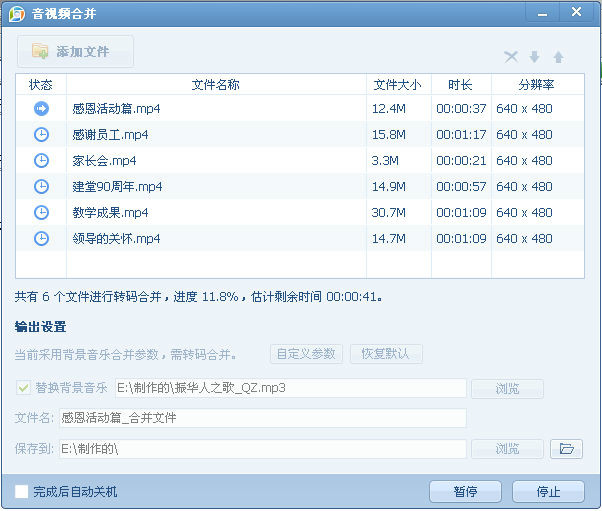Select file 教学成果.mp4
The image size is (602, 511).
pos(110,212)
